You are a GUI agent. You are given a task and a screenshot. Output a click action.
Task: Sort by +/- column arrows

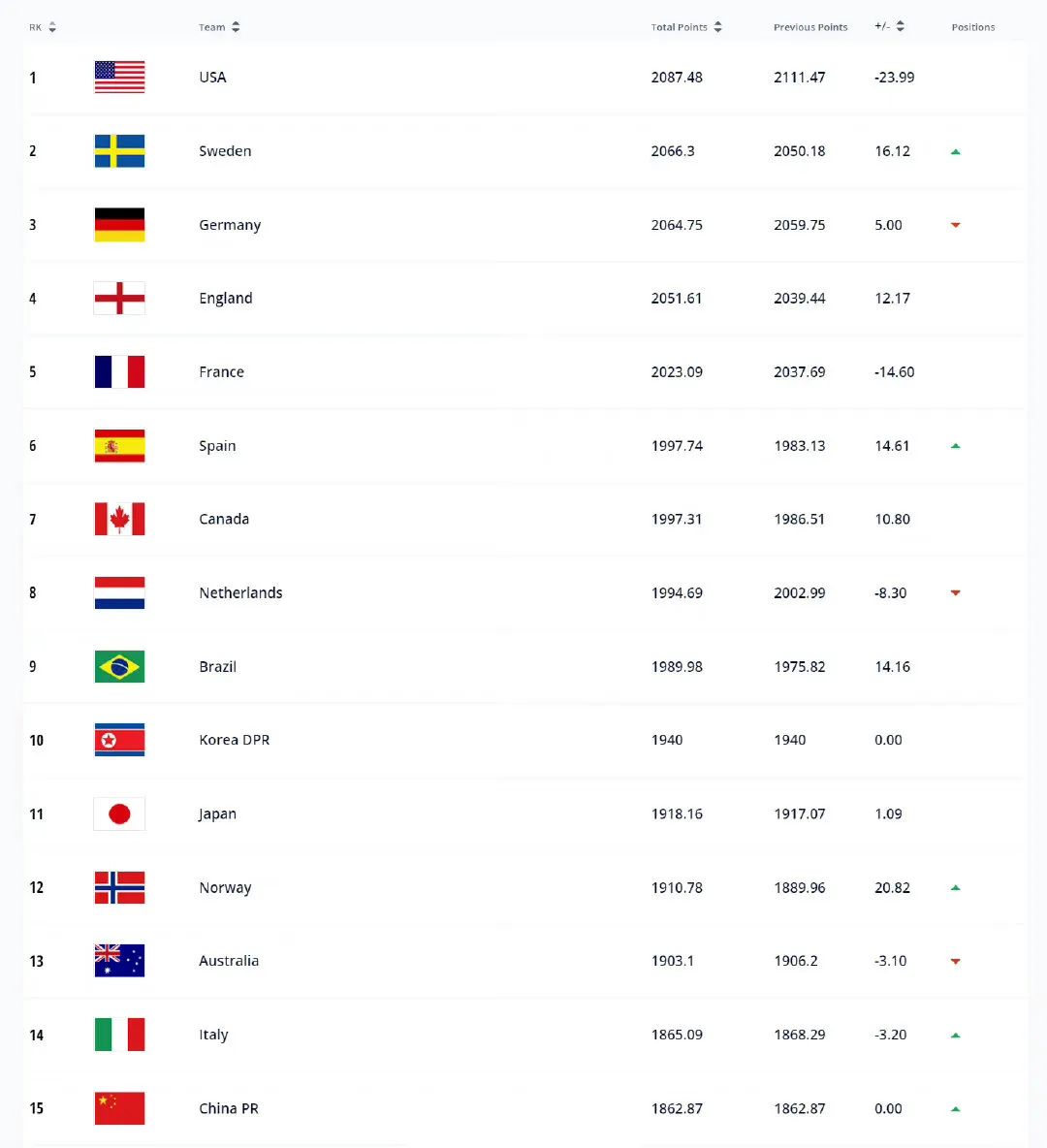[x=900, y=26]
